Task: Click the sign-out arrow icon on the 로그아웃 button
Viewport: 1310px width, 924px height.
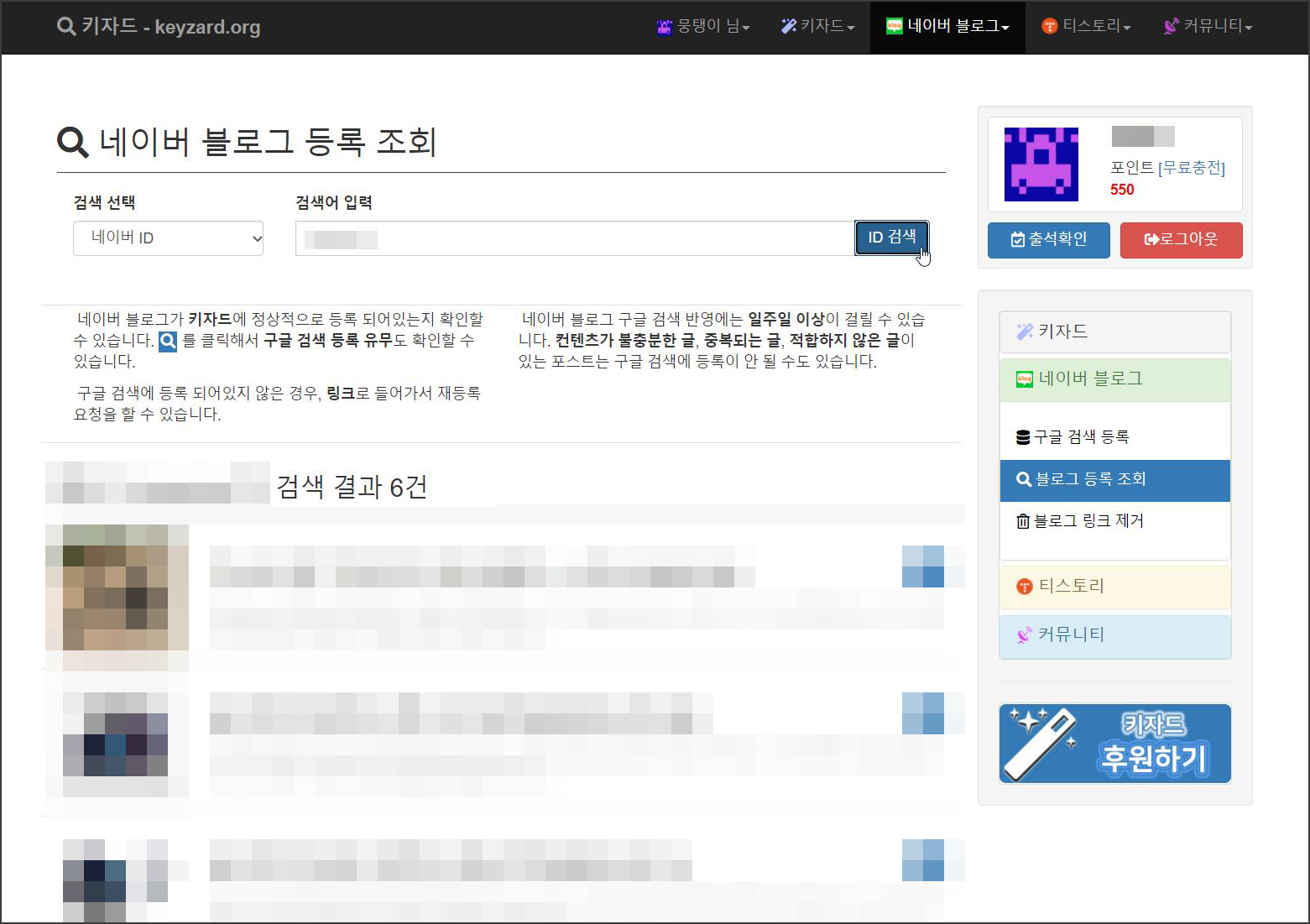Action: click(x=1151, y=240)
